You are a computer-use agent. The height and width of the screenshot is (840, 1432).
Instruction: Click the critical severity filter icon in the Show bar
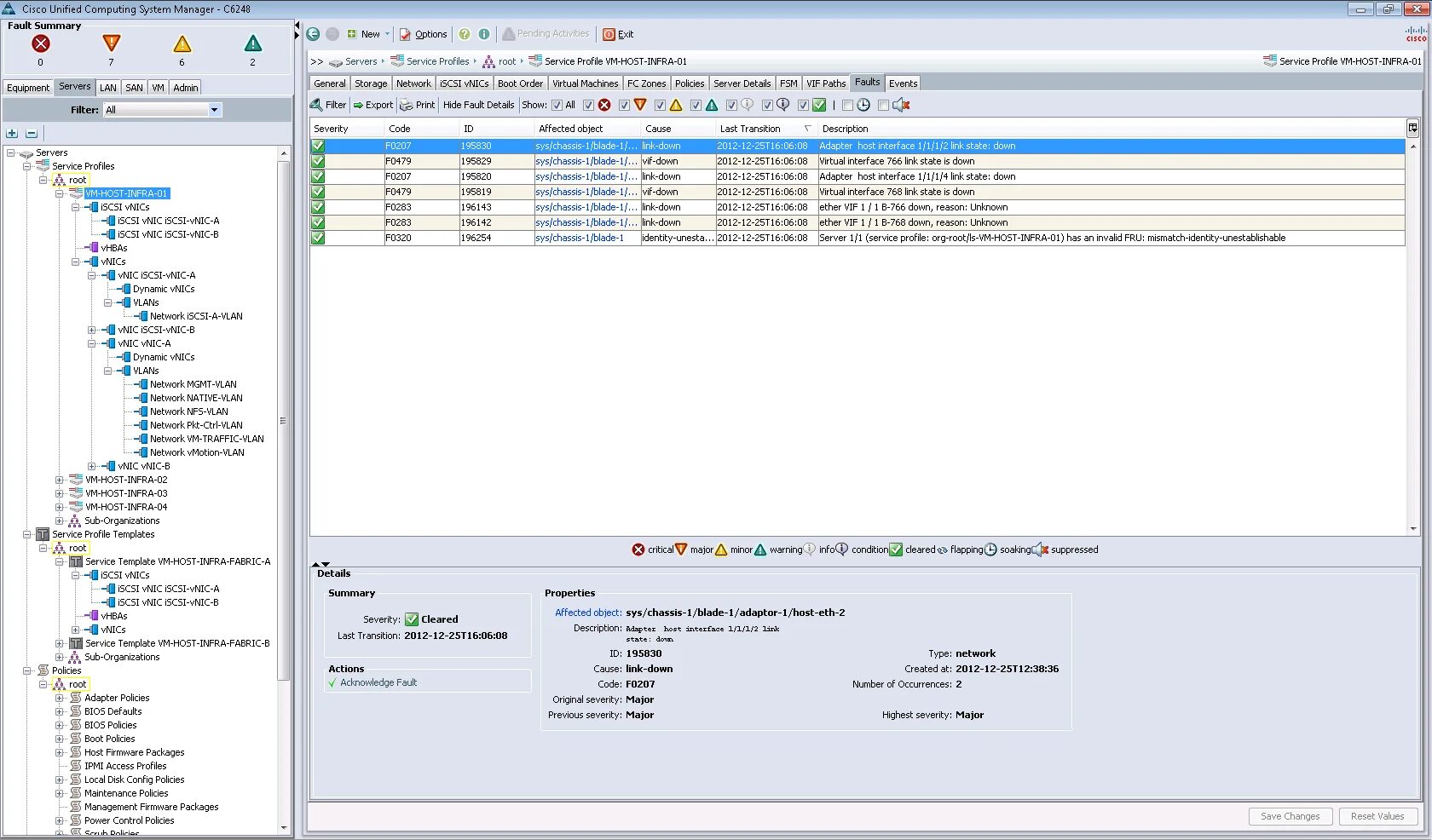coord(604,105)
